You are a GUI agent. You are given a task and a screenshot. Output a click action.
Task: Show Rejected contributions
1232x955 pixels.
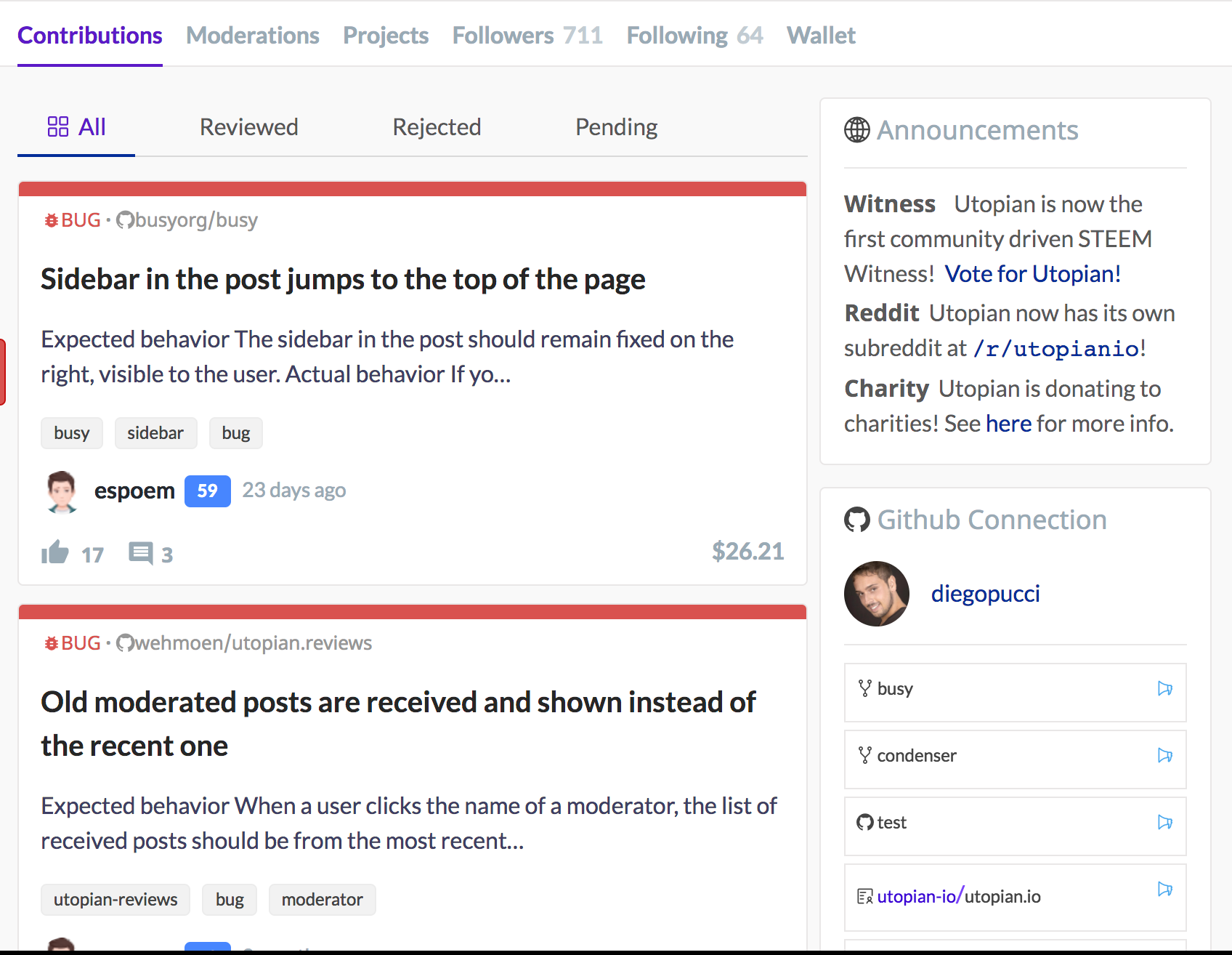pos(437,127)
